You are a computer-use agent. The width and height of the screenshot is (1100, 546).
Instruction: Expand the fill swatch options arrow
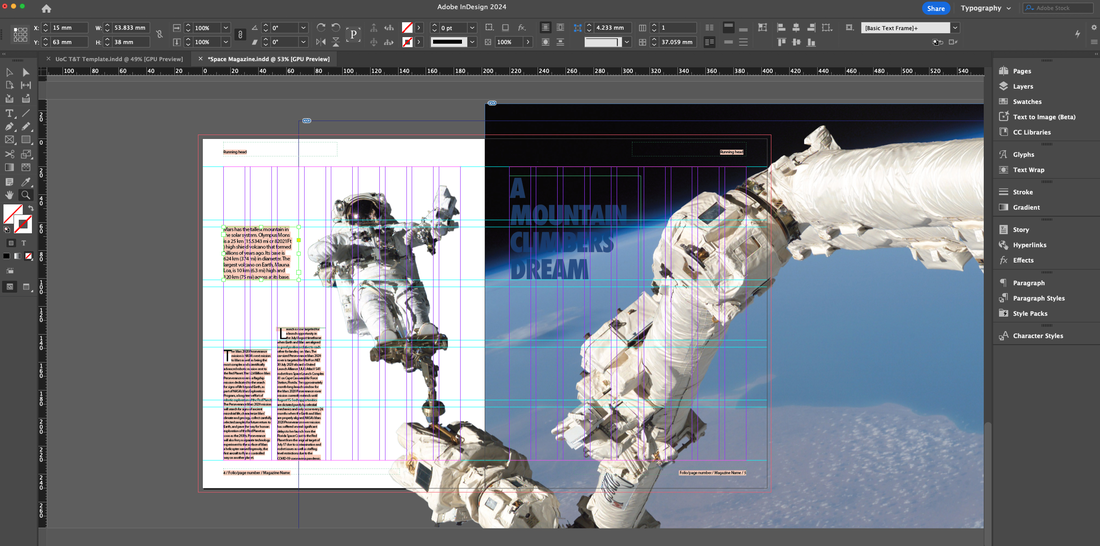[419, 27]
